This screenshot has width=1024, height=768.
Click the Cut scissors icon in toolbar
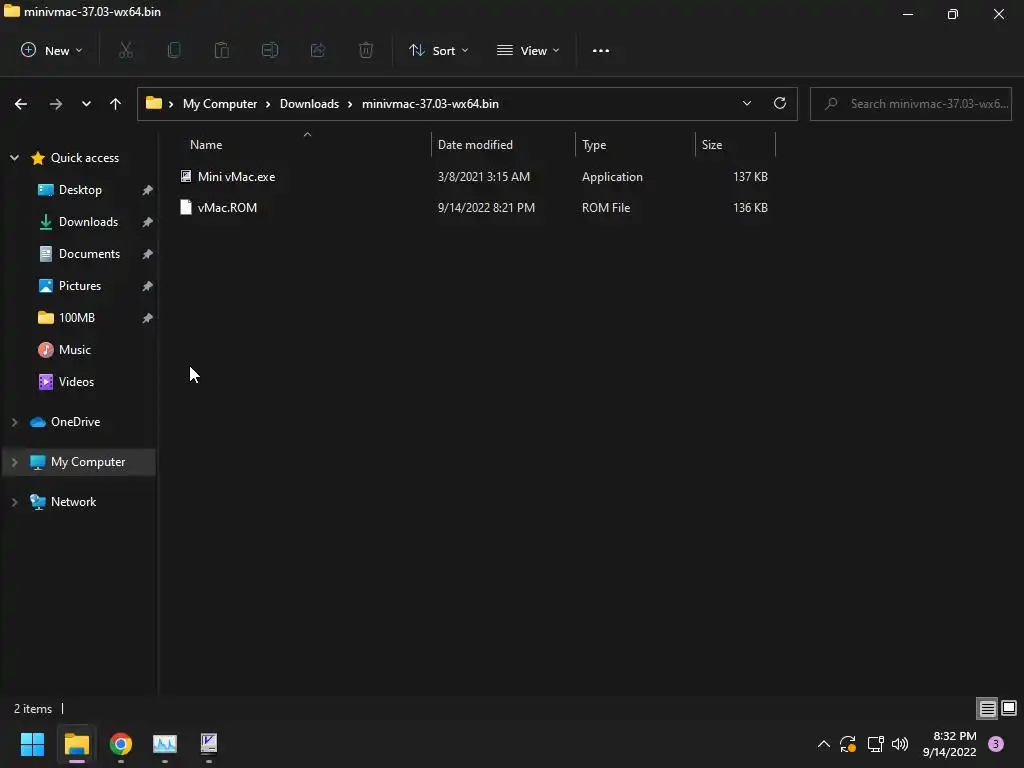tap(126, 50)
